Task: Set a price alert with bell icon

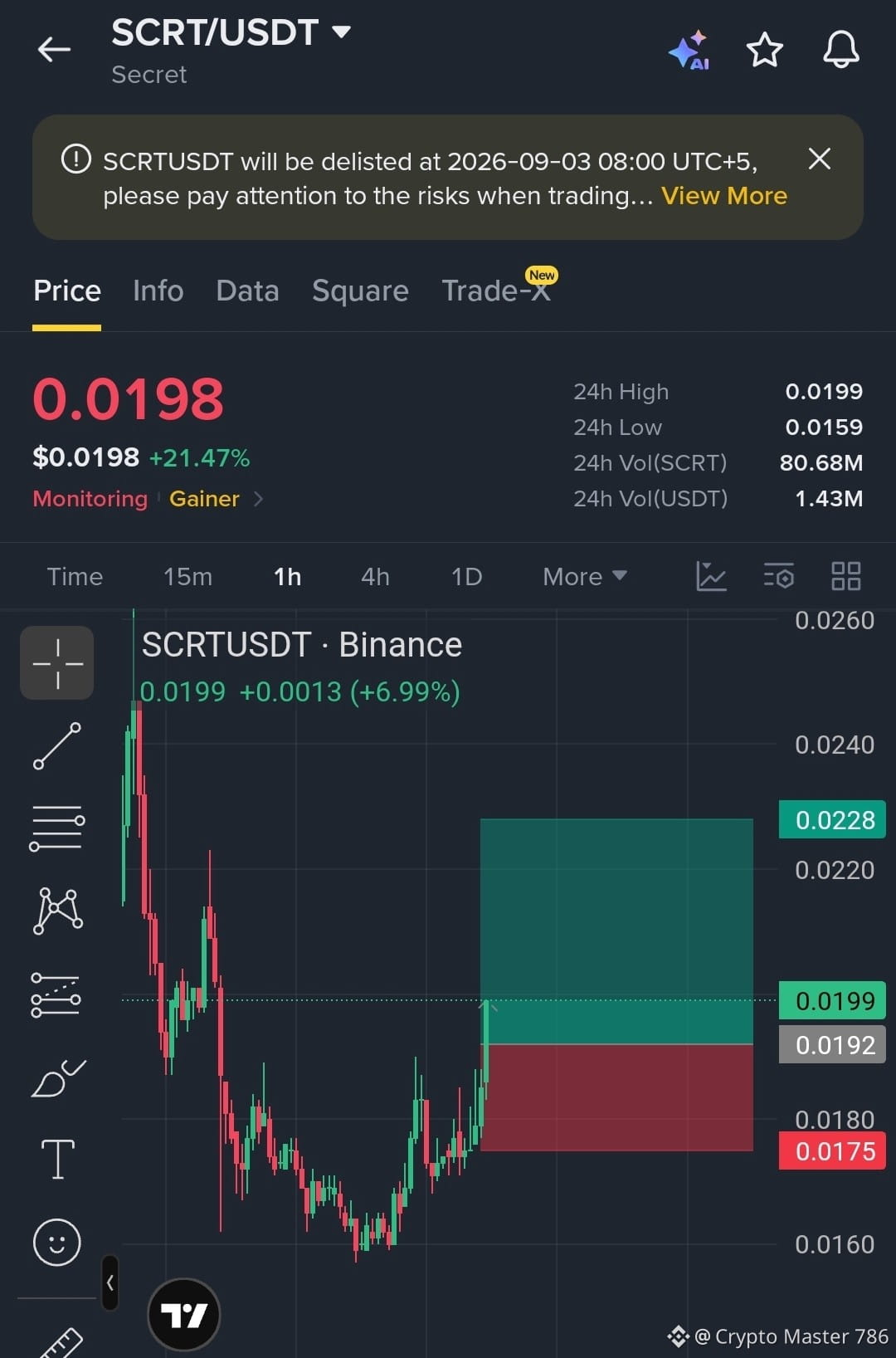Action: 841,50
